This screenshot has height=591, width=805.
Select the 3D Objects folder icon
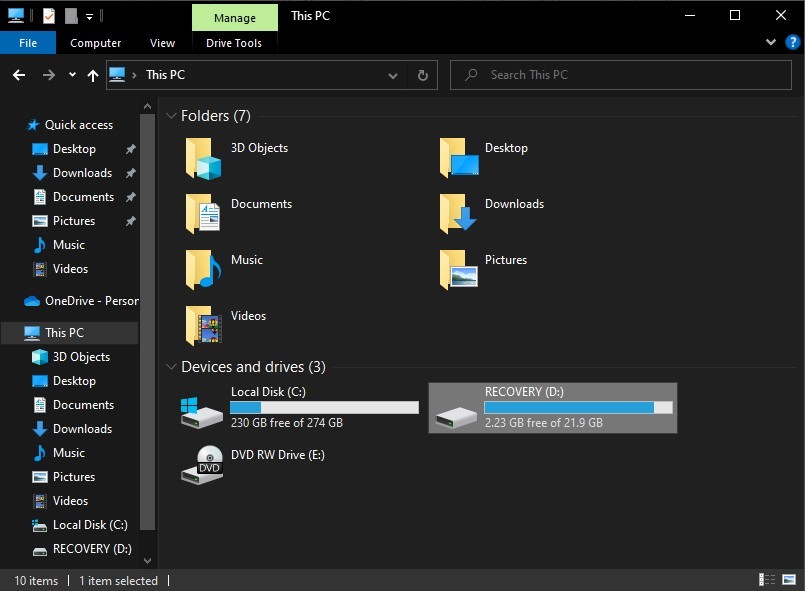(203, 158)
